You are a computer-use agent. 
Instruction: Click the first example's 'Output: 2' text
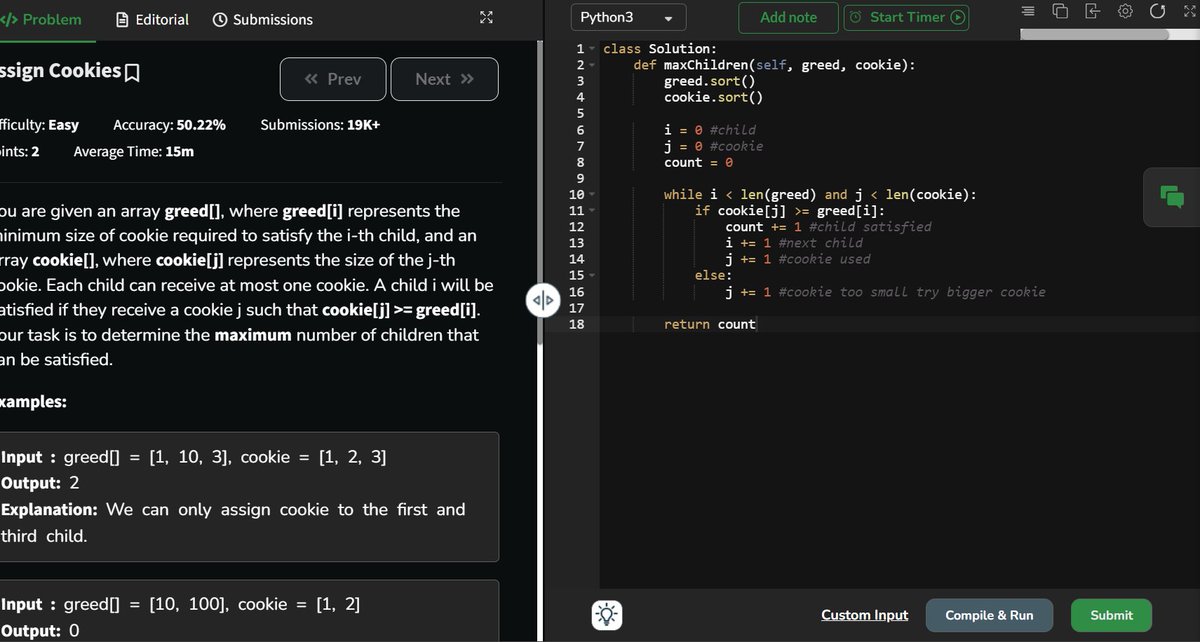40,483
